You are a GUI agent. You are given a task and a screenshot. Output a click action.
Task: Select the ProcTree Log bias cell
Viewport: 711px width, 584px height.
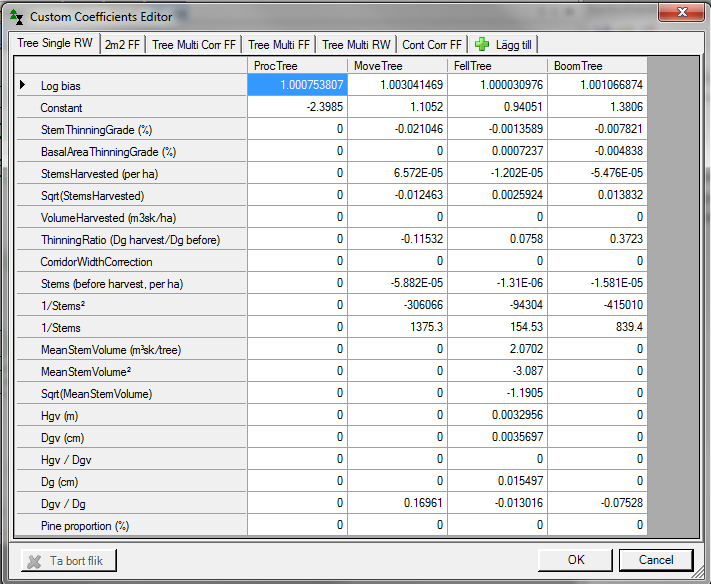tap(297, 86)
